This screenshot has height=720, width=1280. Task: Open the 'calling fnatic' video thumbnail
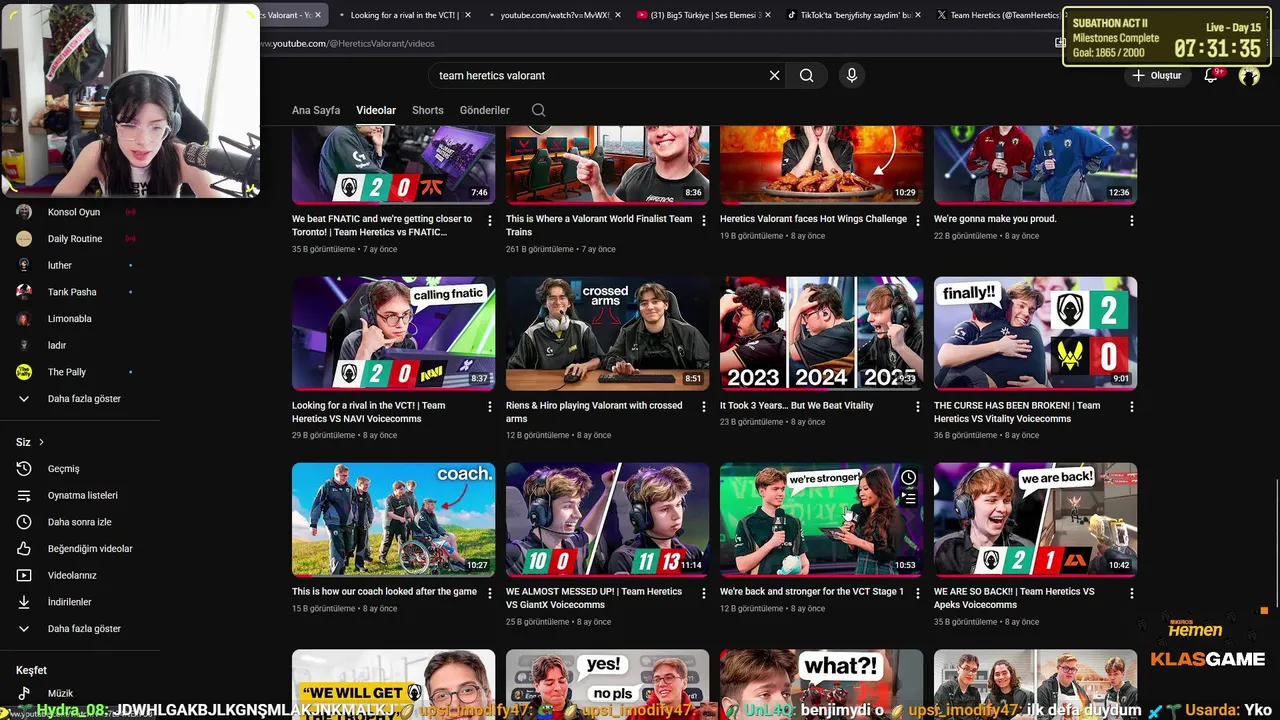(393, 333)
